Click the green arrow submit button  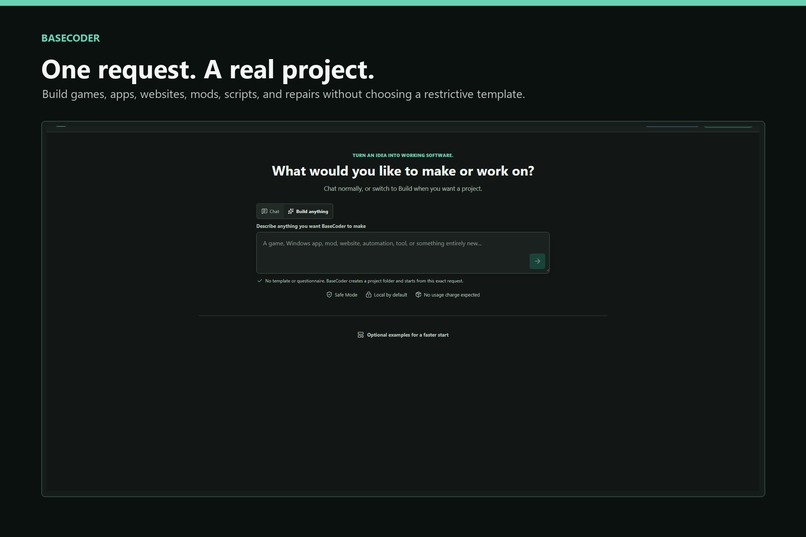[x=537, y=261]
